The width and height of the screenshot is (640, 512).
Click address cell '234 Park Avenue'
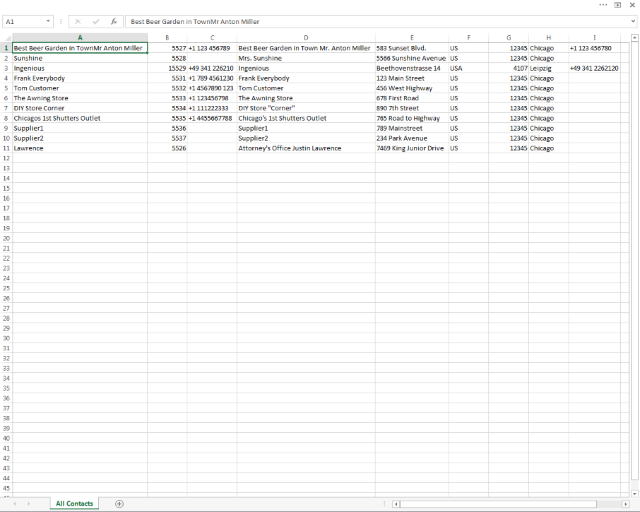point(412,138)
